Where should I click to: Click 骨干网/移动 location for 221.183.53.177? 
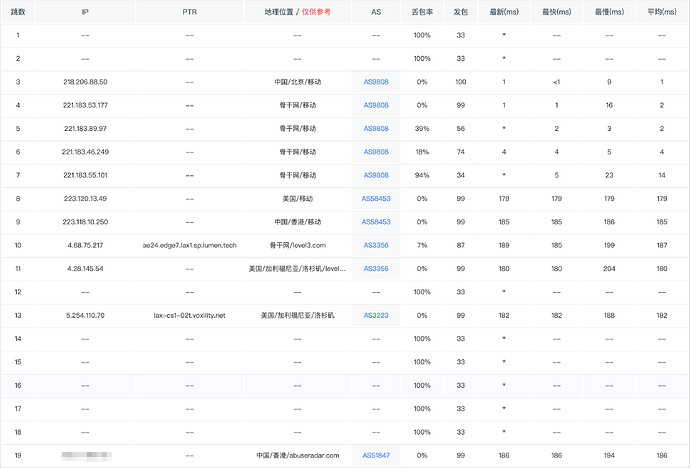pos(297,105)
